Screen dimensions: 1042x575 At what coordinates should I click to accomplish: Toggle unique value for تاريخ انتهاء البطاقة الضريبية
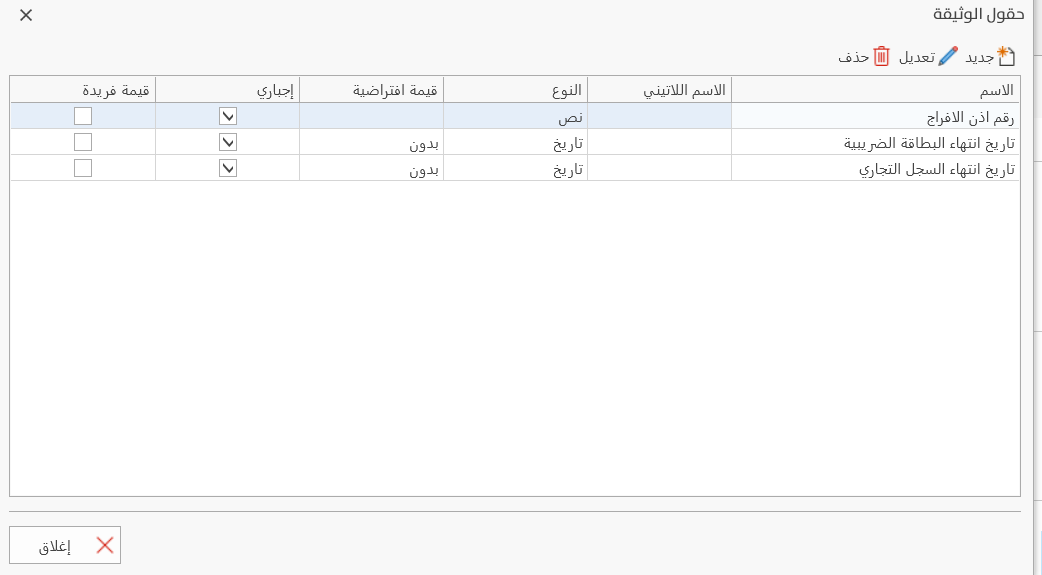point(83,142)
